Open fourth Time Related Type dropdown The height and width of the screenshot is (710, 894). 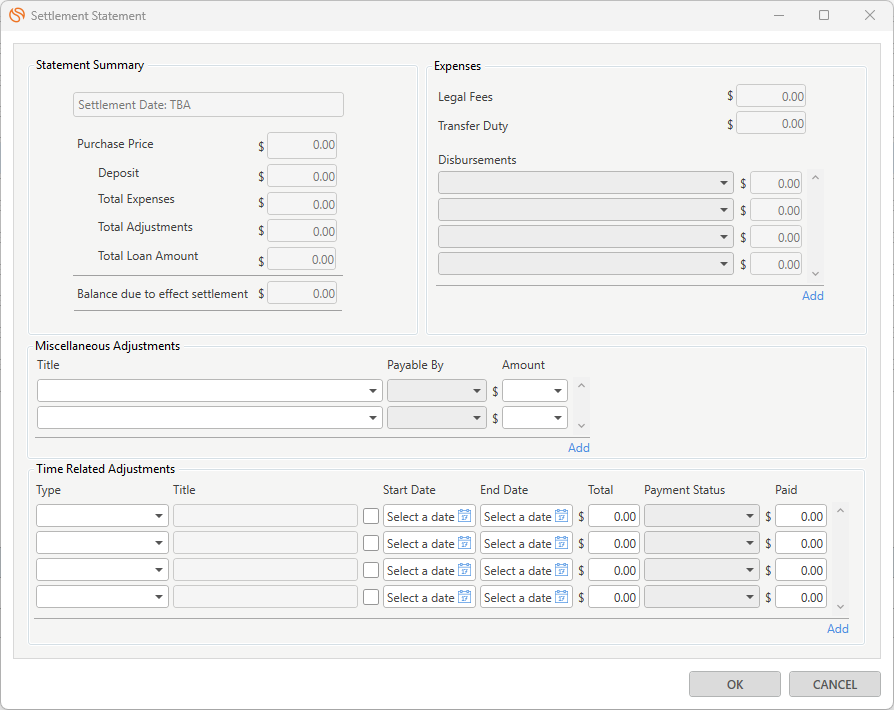click(x=102, y=597)
